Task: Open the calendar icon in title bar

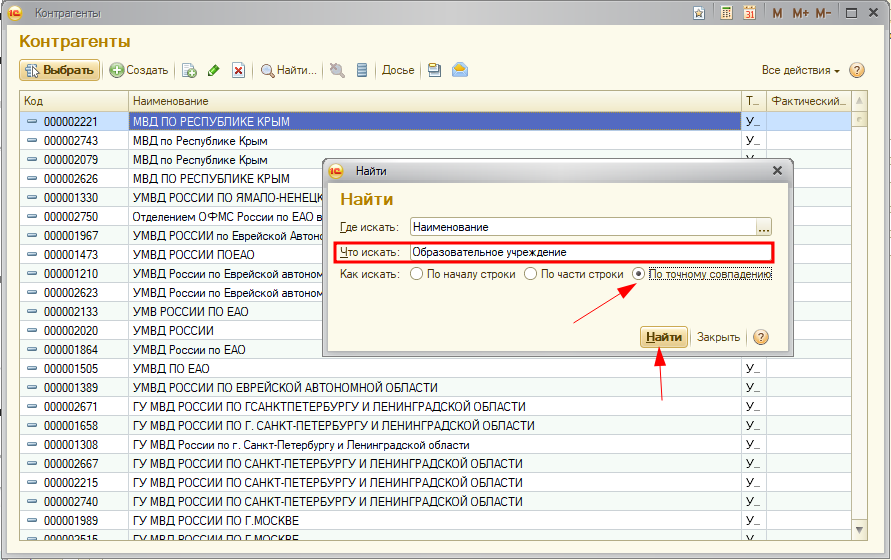Action: coord(748,13)
